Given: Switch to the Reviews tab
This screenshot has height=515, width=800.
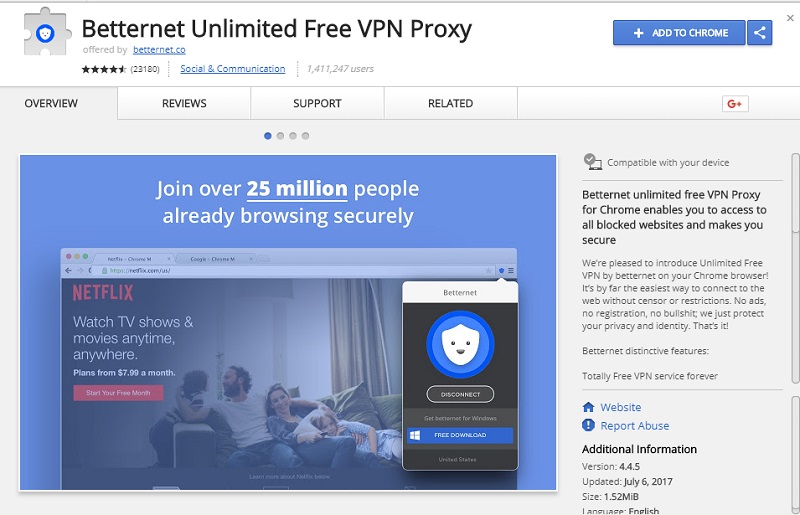Looking at the screenshot, I should [x=184, y=103].
